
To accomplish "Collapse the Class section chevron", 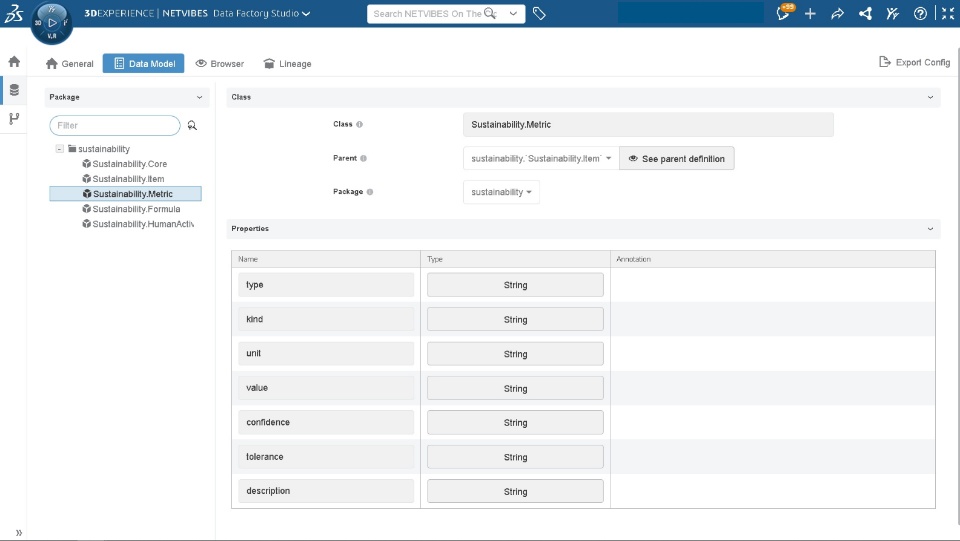I will [930, 97].
